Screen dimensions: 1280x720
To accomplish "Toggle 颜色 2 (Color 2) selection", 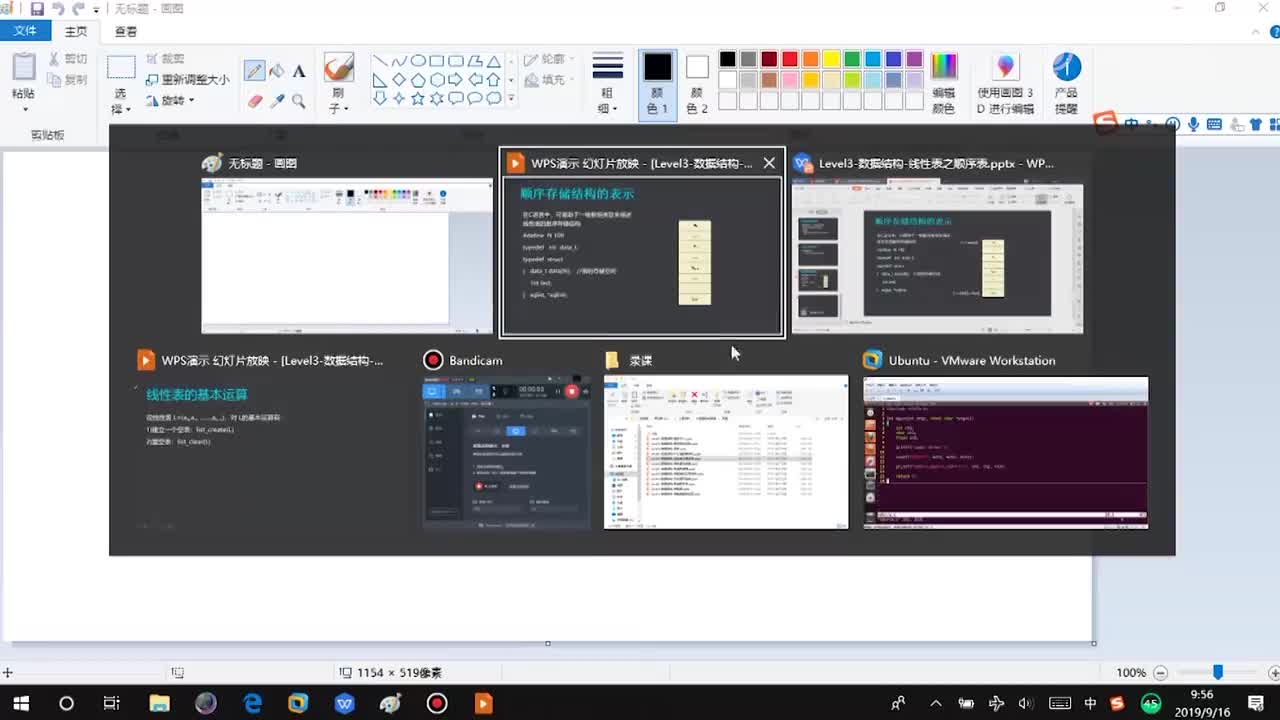I will 697,84.
